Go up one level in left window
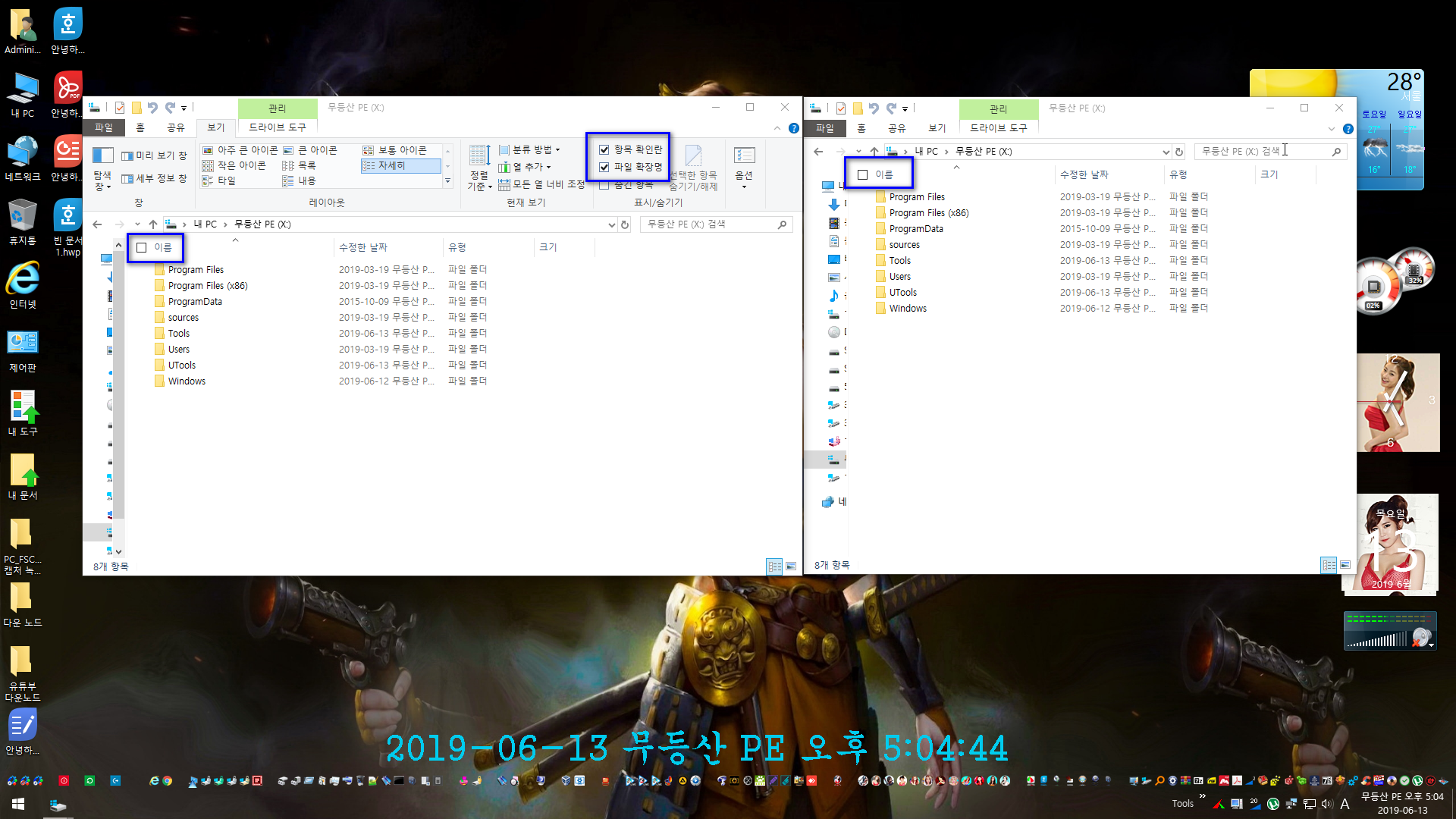Image resolution: width=1456 pixels, height=819 pixels. click(153, 224)
